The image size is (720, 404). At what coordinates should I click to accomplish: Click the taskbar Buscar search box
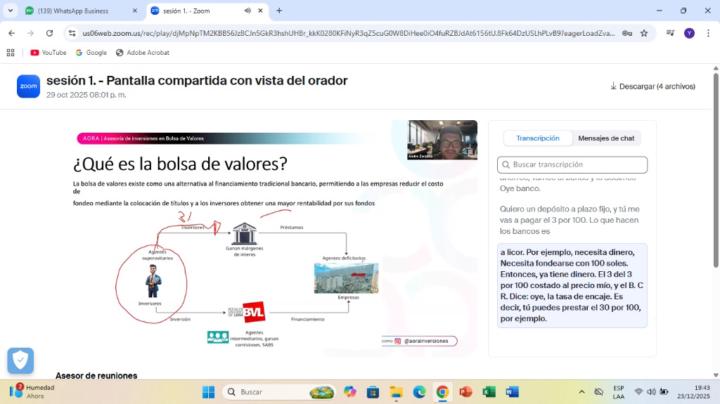[x=279, y=392]
